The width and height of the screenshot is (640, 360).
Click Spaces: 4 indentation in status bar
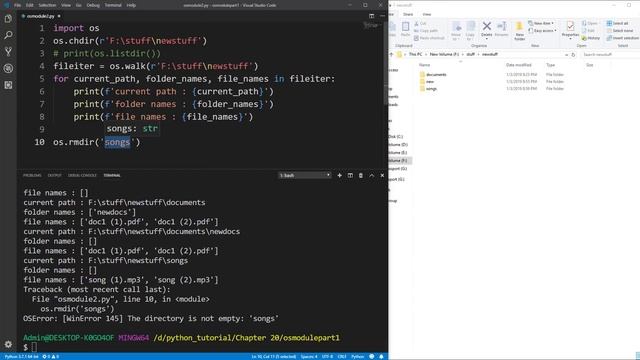(309, 356)
